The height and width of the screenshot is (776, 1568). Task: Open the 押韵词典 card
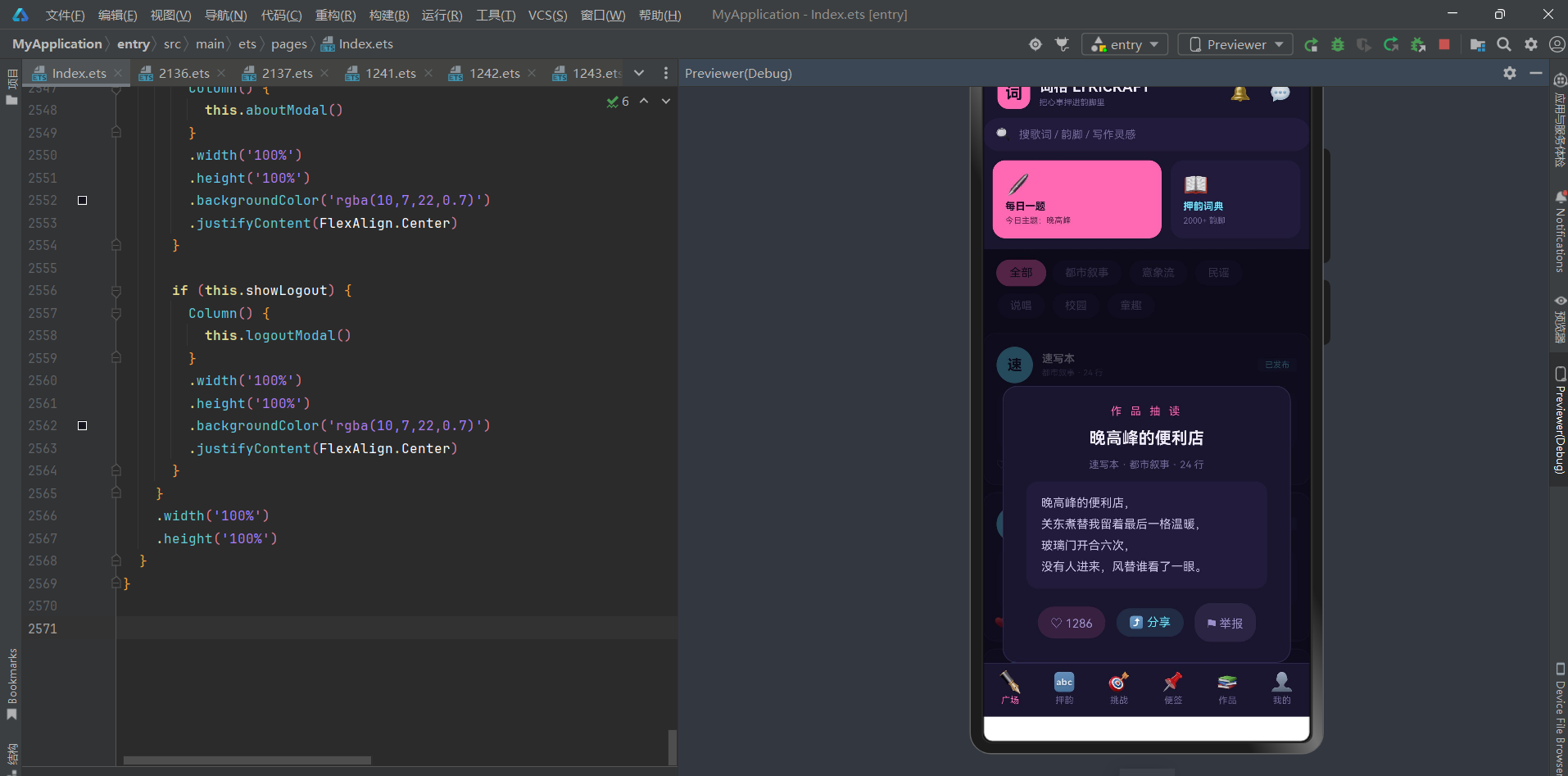point(1235,199)
